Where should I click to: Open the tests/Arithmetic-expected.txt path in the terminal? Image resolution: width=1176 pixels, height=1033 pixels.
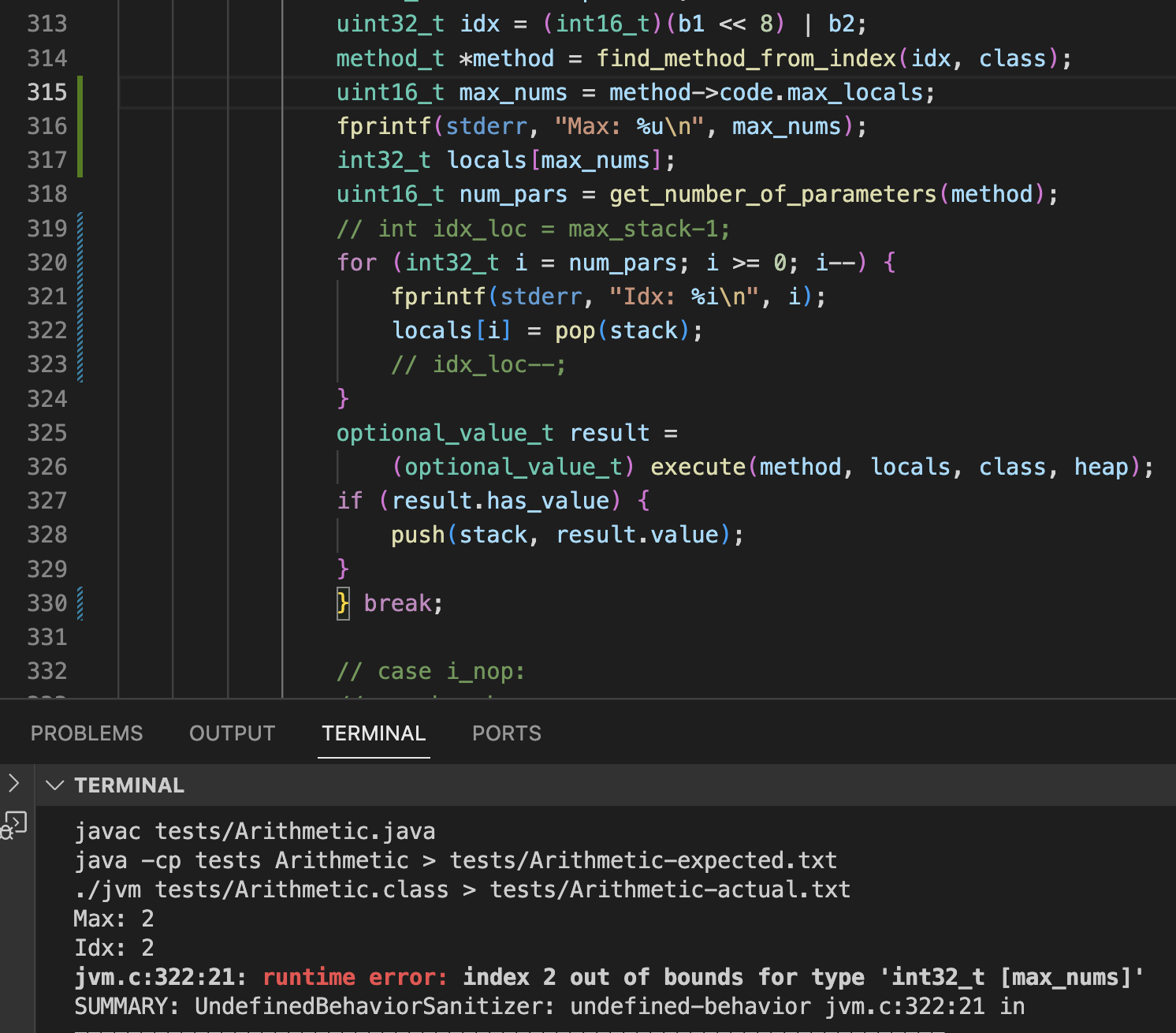(x=642, y=860)
